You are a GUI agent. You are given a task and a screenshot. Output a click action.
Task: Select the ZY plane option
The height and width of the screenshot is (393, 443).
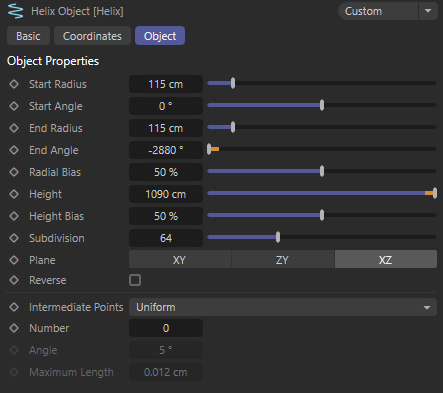(283, 260)
